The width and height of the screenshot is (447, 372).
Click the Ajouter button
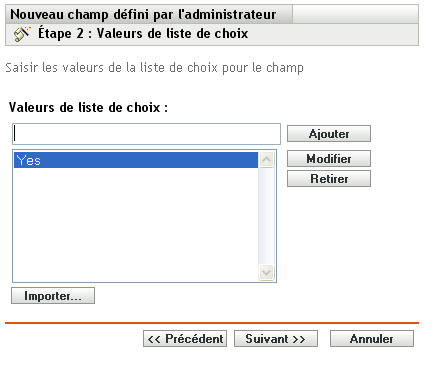click(x=329, y=134)
